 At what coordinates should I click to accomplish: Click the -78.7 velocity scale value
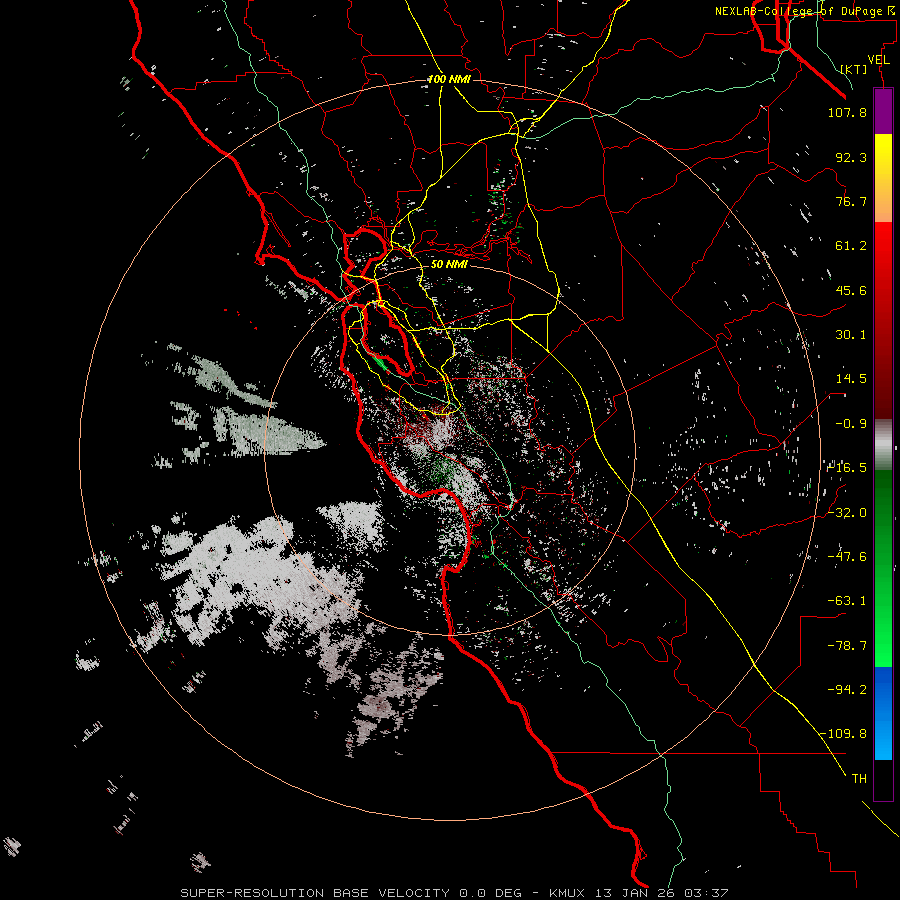[847, 646]
